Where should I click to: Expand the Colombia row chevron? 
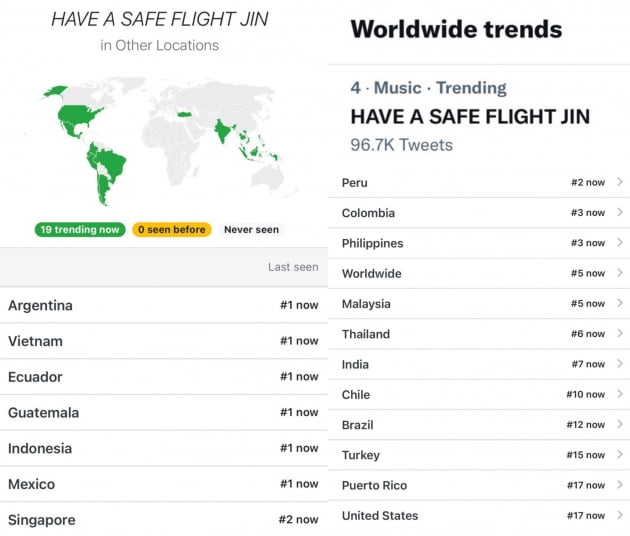tap(620, 212)
